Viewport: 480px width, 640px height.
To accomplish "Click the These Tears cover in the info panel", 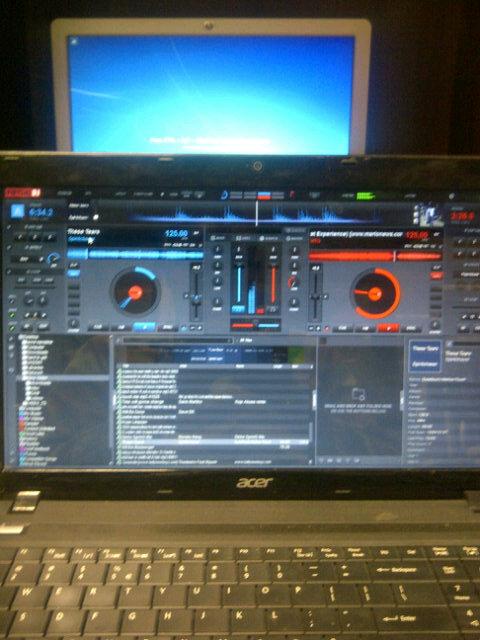I will coord(425,356).
